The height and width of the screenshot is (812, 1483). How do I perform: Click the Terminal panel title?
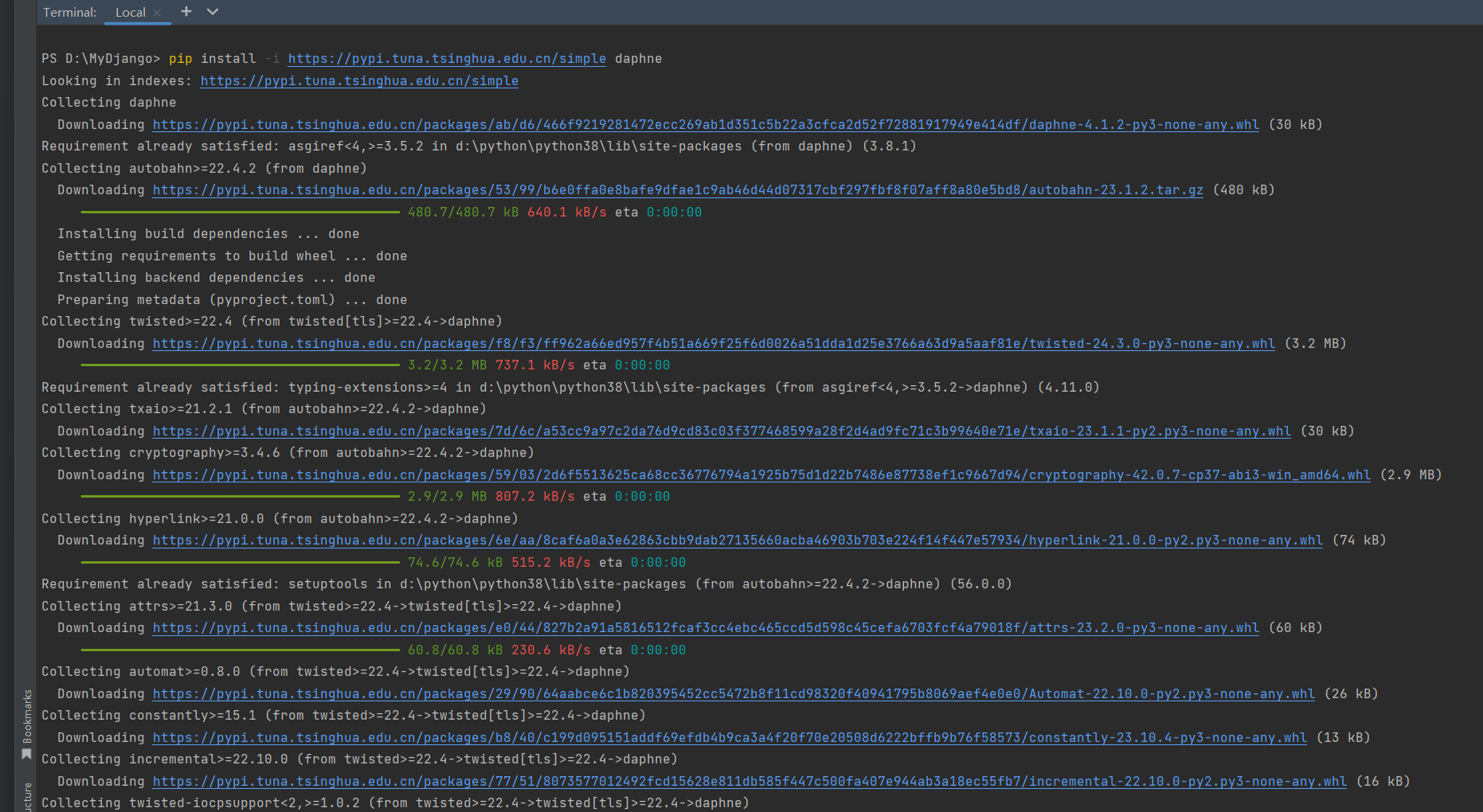[69, 12]
